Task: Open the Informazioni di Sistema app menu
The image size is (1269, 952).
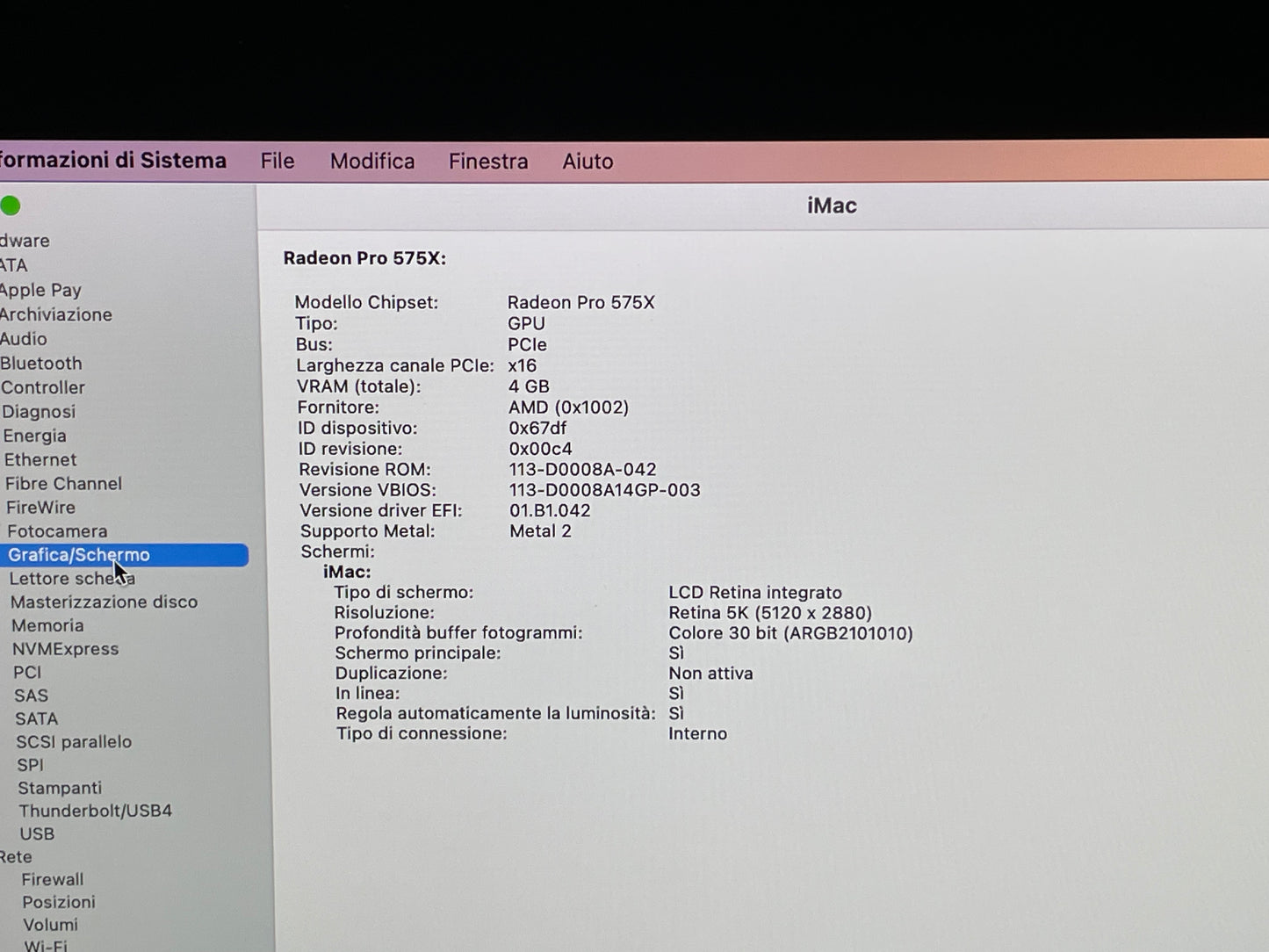Action: 113,161
